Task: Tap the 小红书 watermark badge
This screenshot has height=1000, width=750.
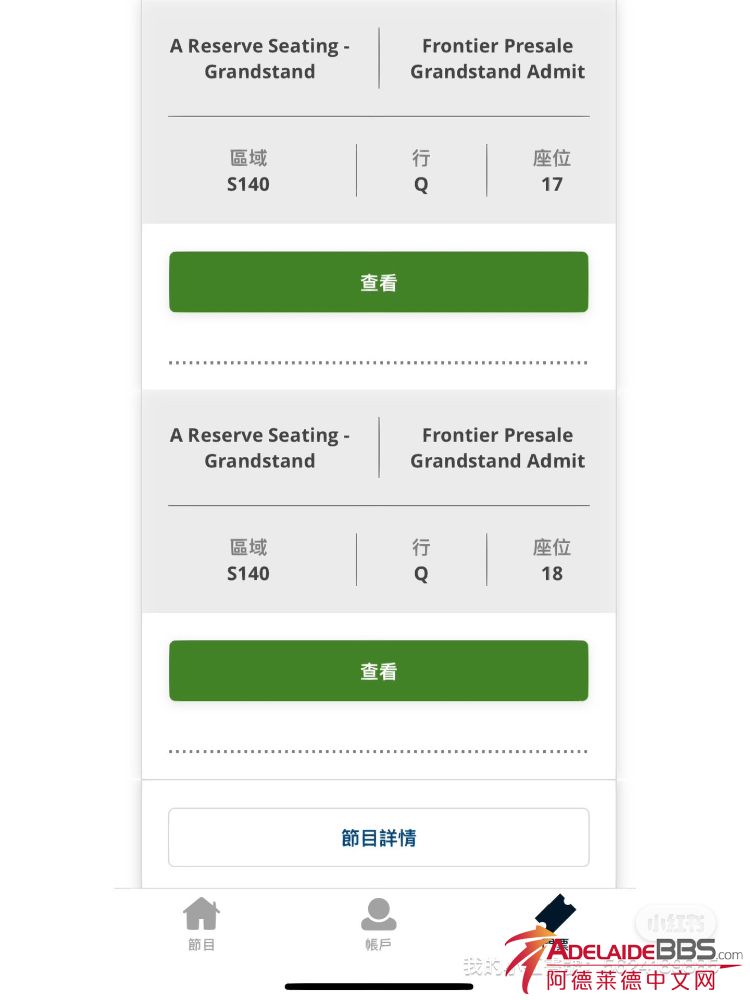Action: coord(669,922)
